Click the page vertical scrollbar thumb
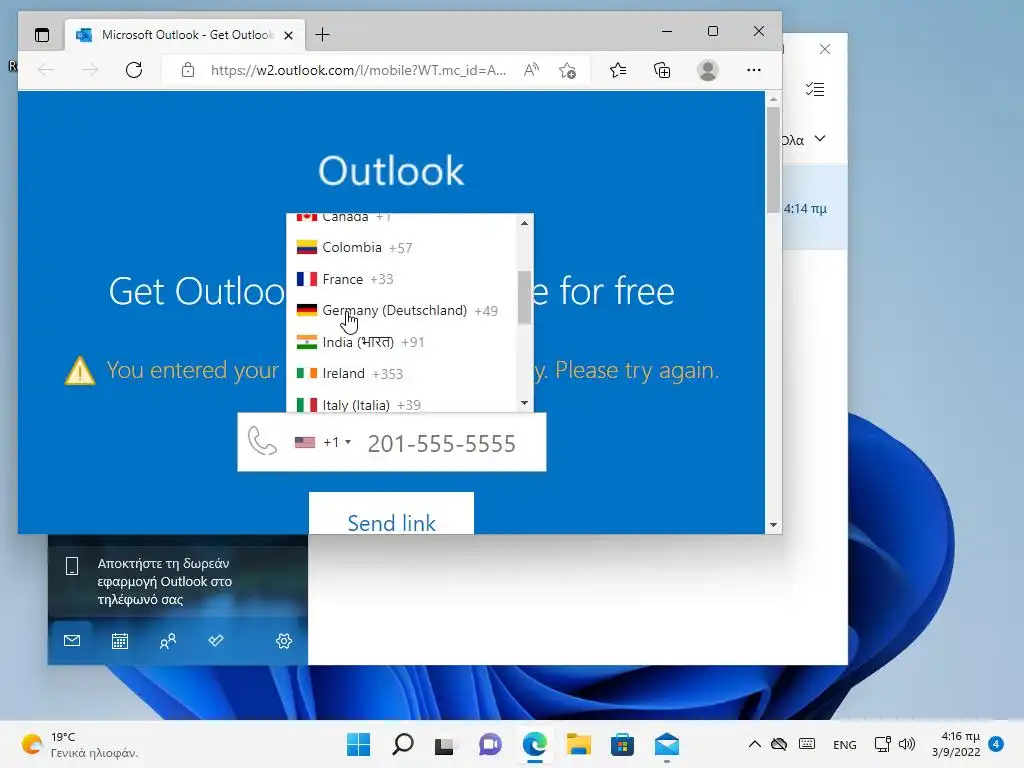1024x768 pixels. click(773, 160)
